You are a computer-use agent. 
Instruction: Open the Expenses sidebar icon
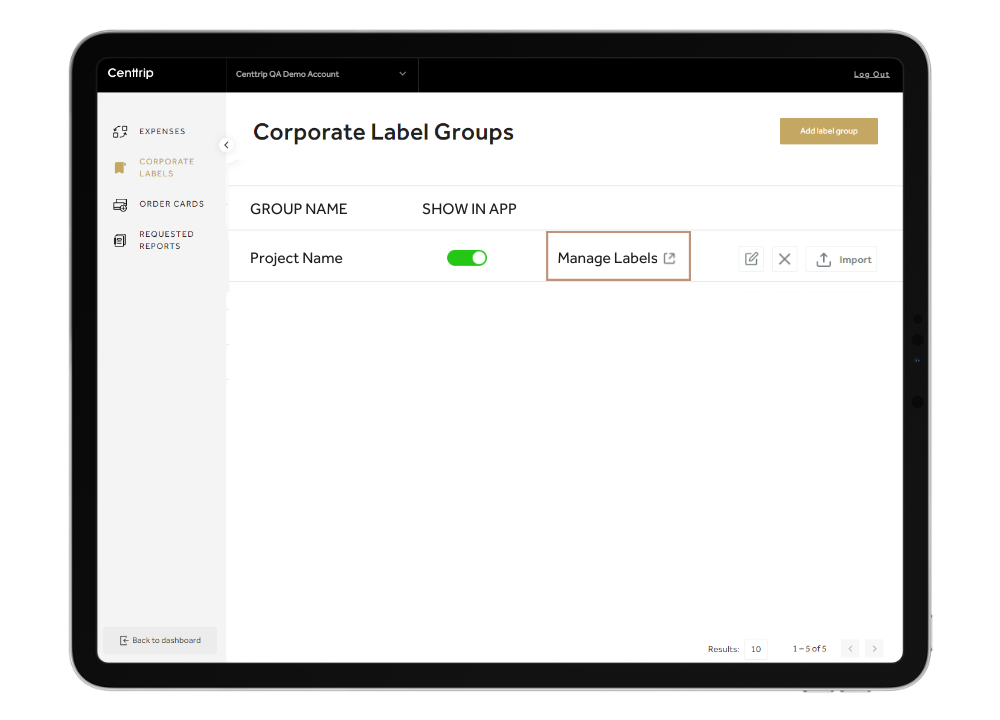click(120, 131)
